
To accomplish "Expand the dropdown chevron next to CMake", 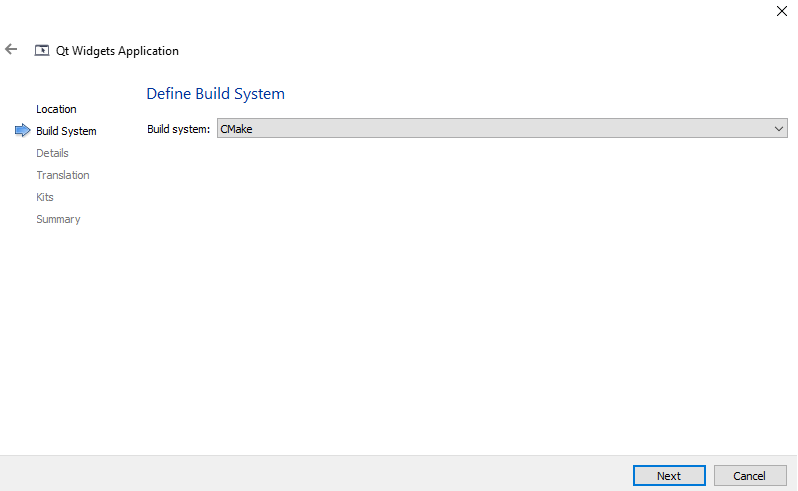I will pyautogui.click(x=779, y=129).
